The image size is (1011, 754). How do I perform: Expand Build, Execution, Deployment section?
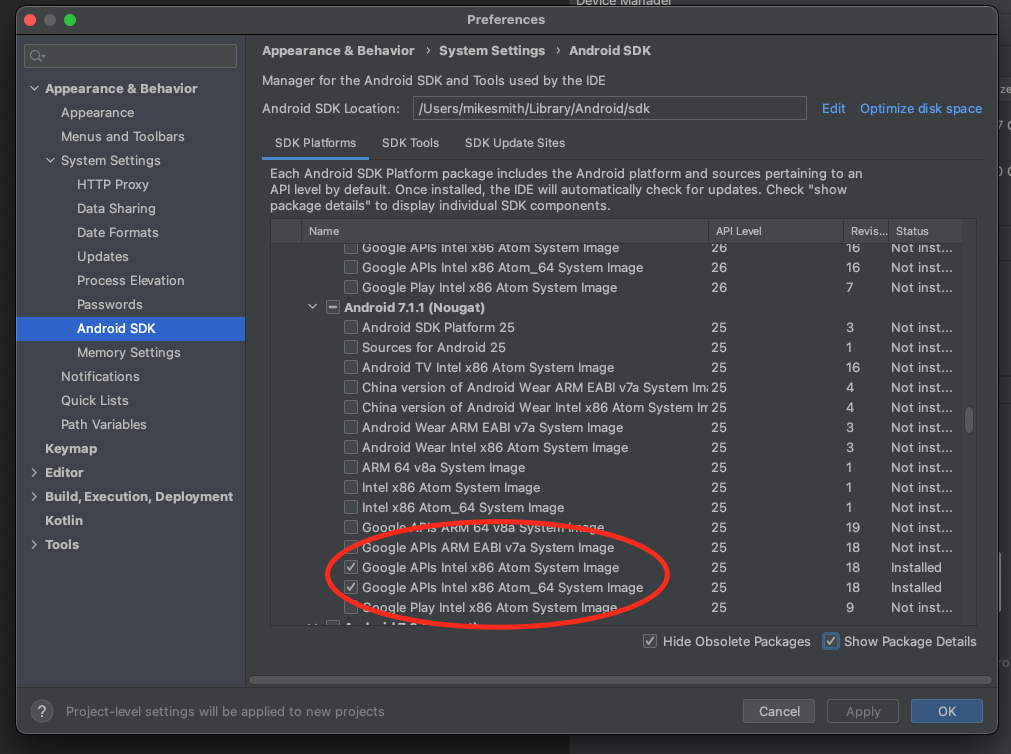[34, 497]
